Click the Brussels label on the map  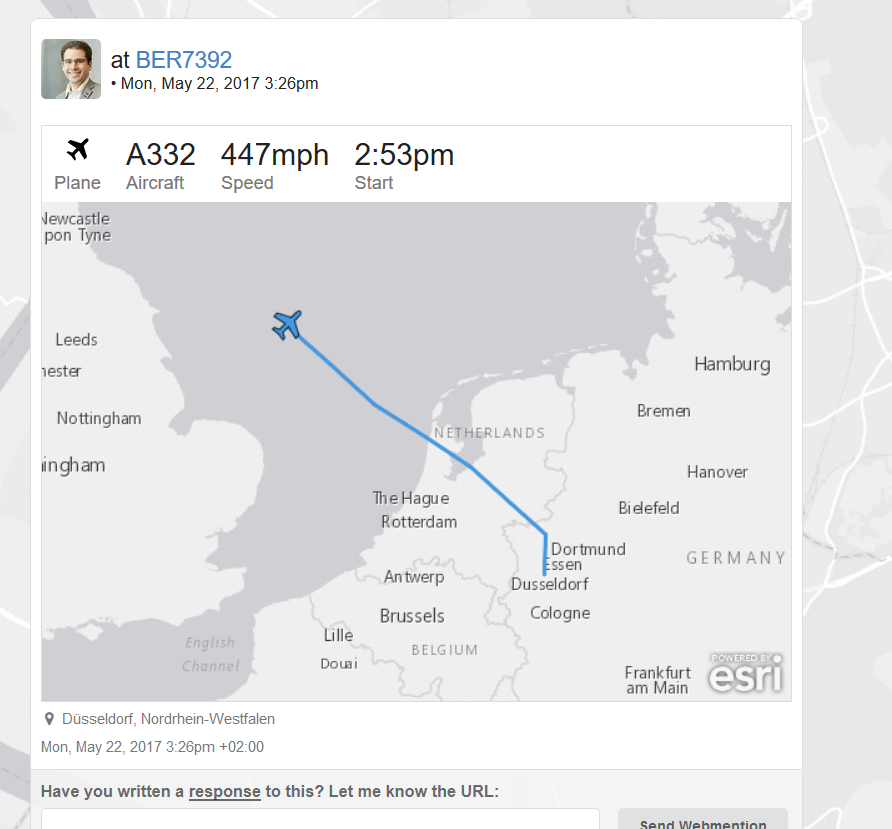pos(412,616)
